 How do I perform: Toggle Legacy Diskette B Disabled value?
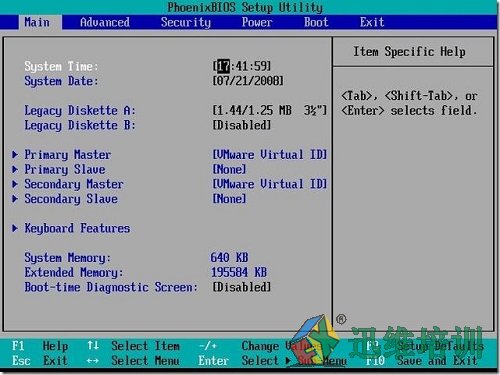[242, 125]
